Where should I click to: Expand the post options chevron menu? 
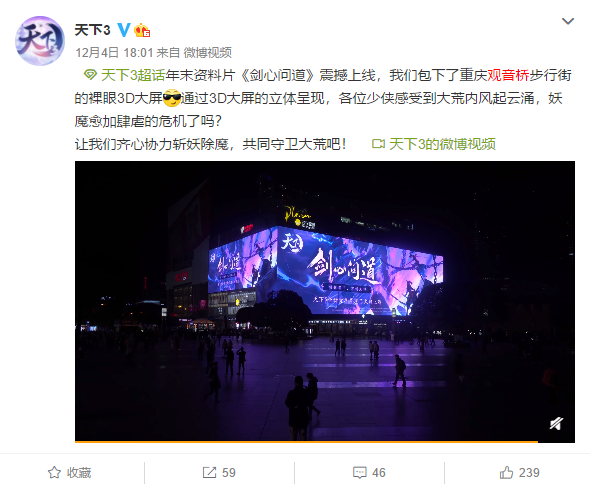point(567,21)
